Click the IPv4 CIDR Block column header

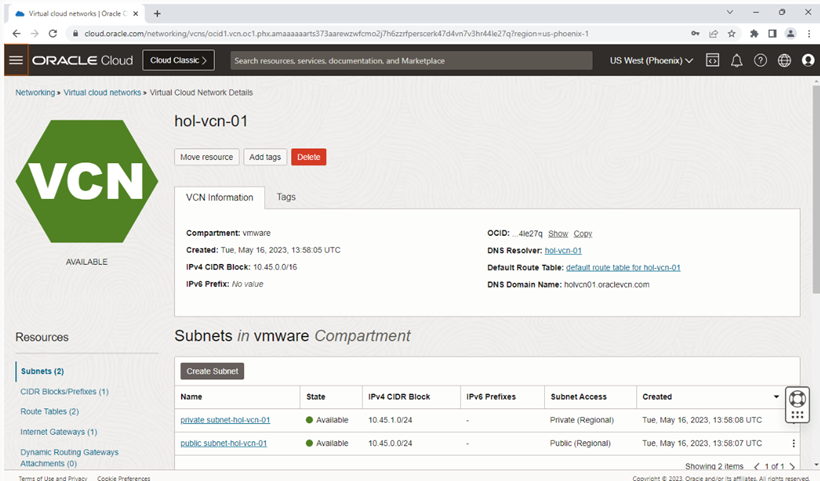[399, 397]
